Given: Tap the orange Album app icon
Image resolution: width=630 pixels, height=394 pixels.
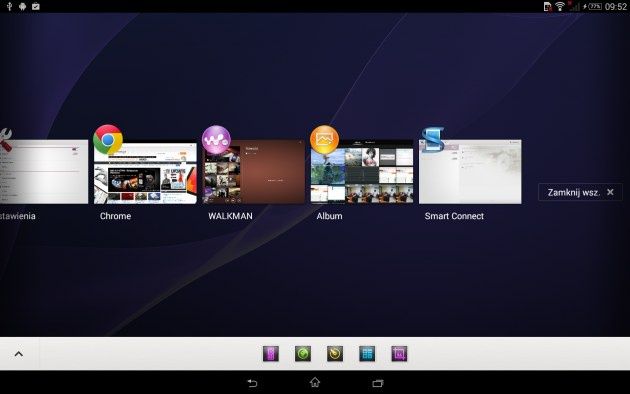Looking at the screenshot, I should tap(325, 140).
